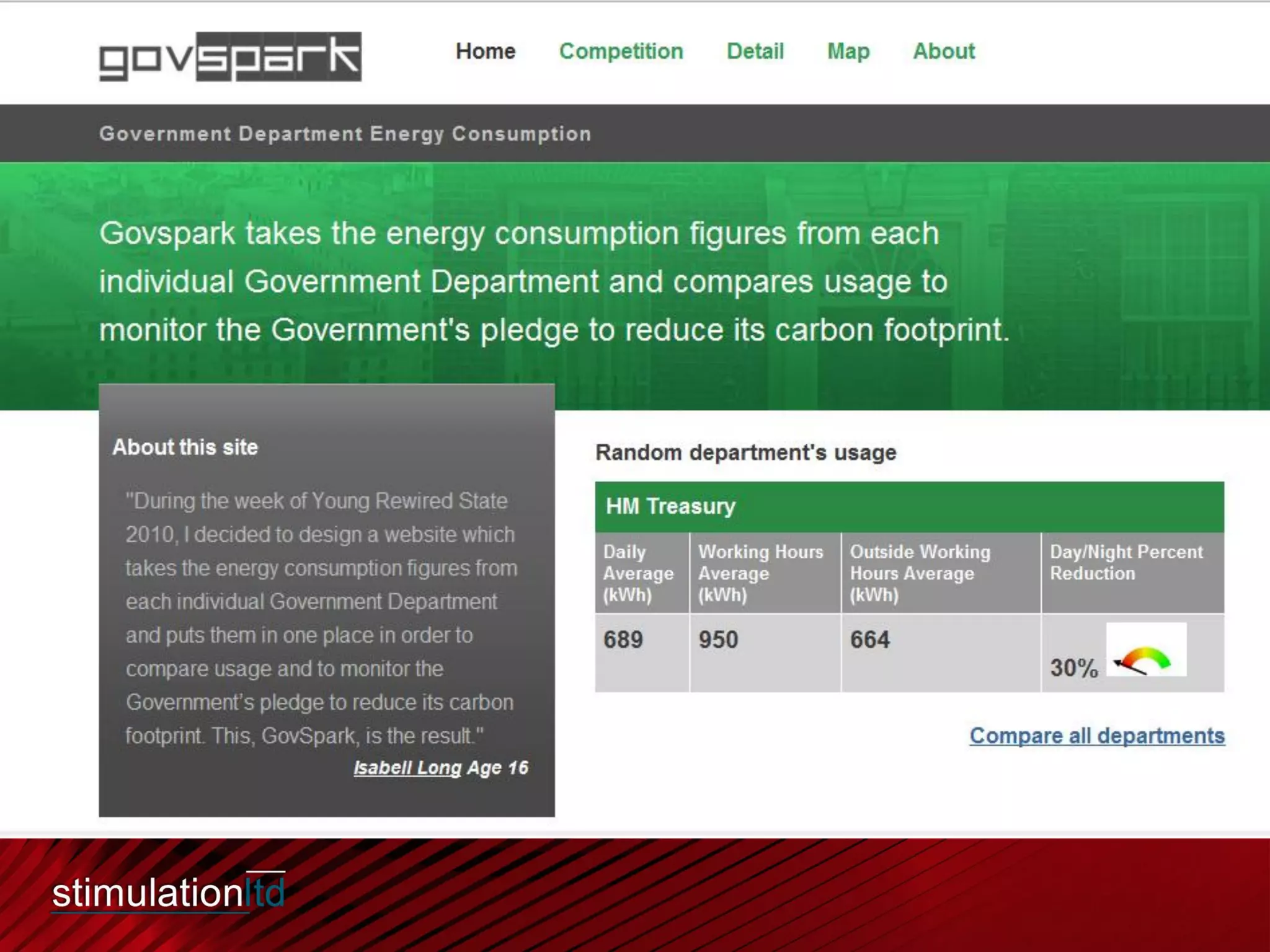The width and height of the screenshot is (1270, 952).
Task: Click the About this site heading
Action: click(185, 447)
